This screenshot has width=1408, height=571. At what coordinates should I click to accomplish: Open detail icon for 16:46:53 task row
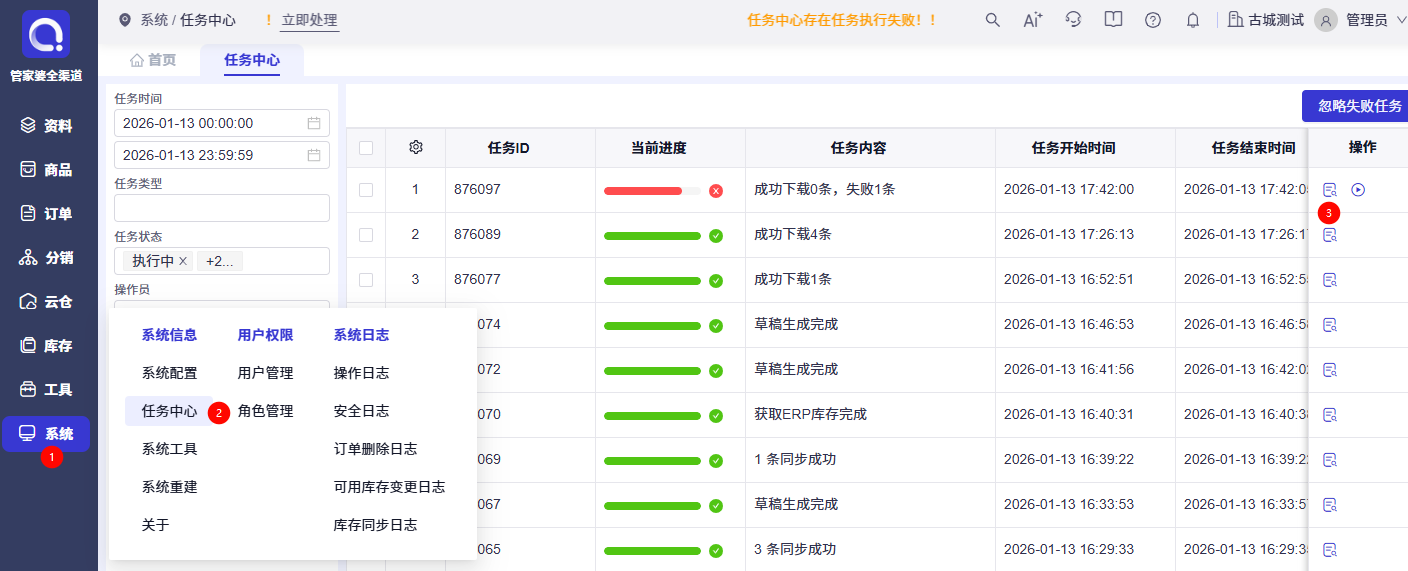(1329, 324)
